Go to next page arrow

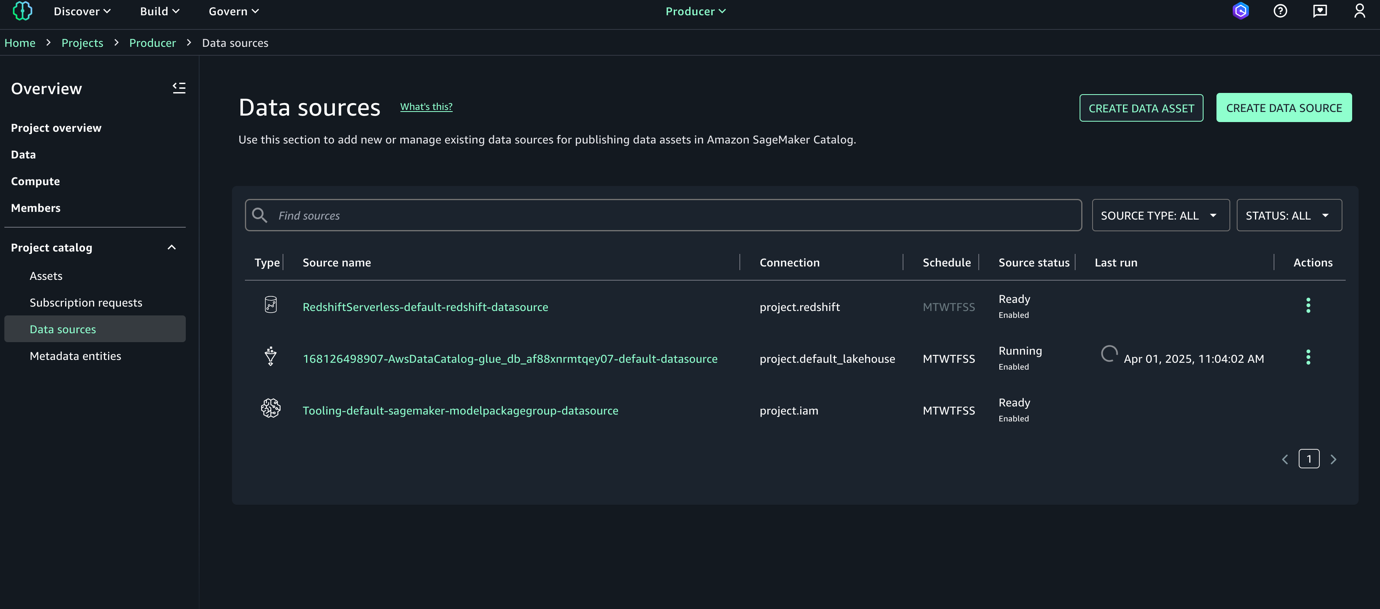(1333, 459)
